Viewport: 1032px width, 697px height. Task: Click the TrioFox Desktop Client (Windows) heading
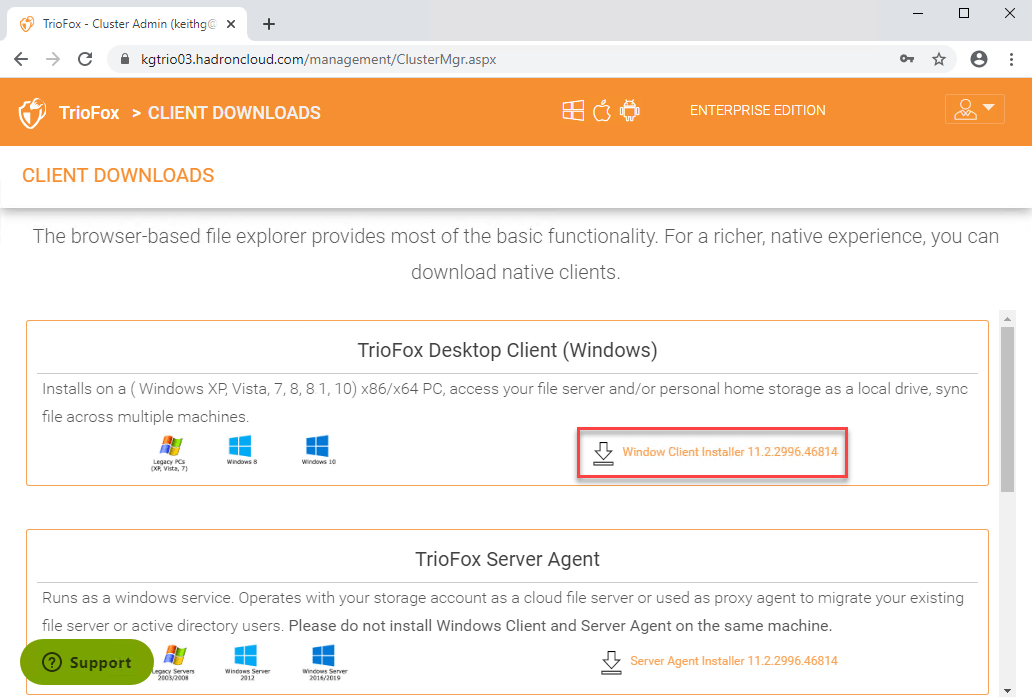tap(507, 350)
